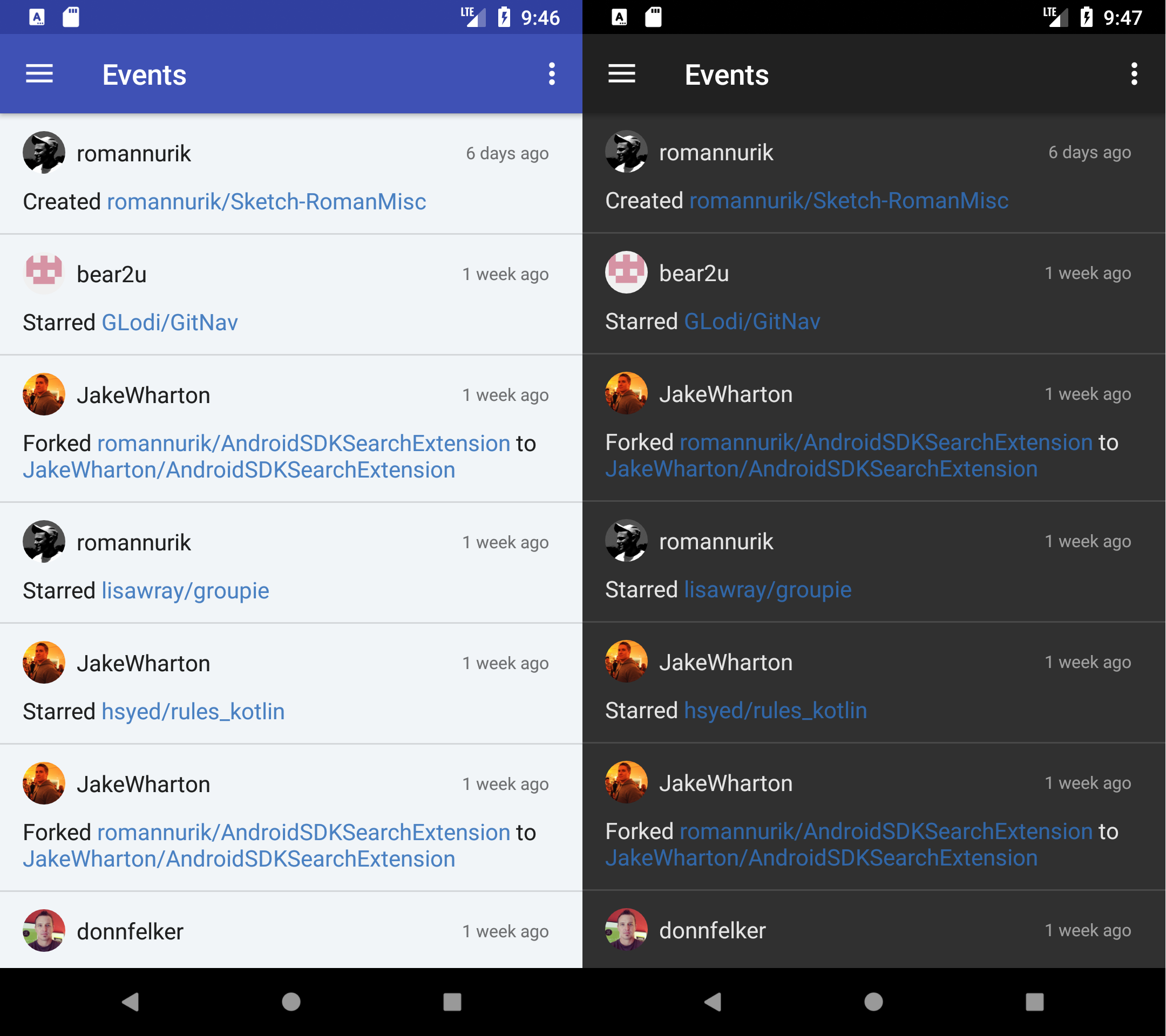
Task: Tap JakeWharton username on light hsyed/rules_kotlin event
Action: click(x=143, y=663)
